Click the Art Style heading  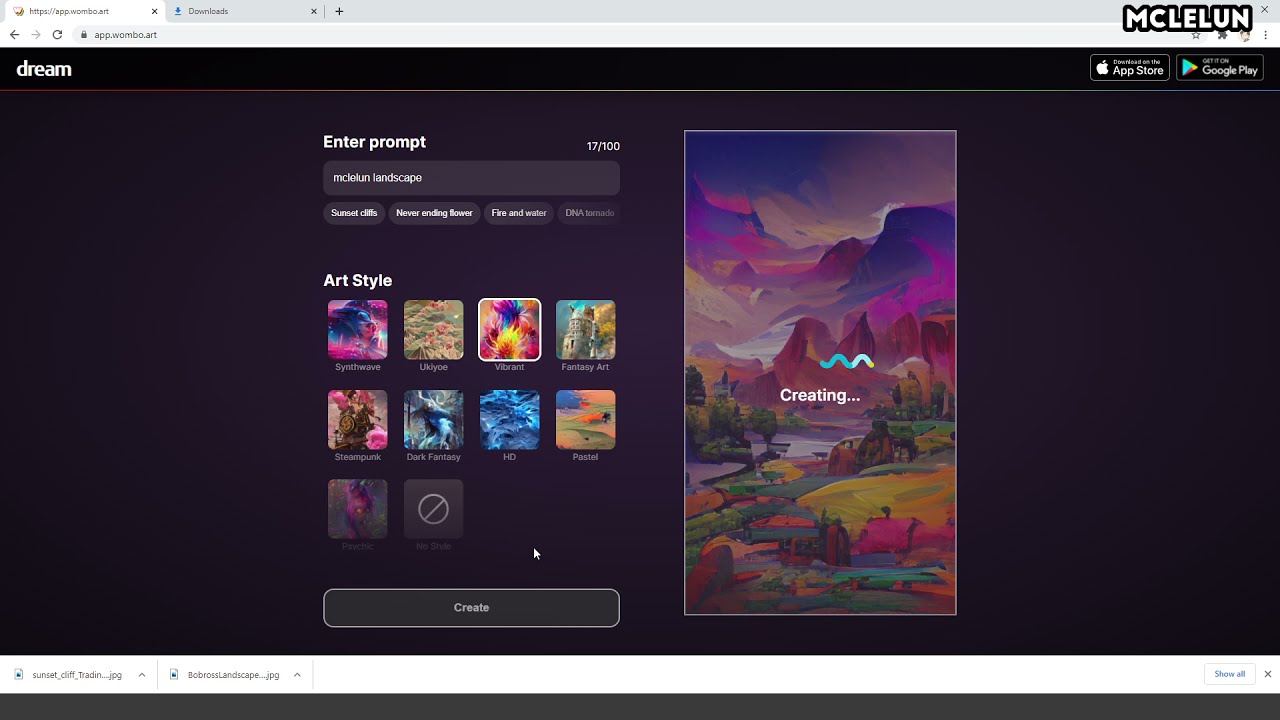[x=357, y=281]
